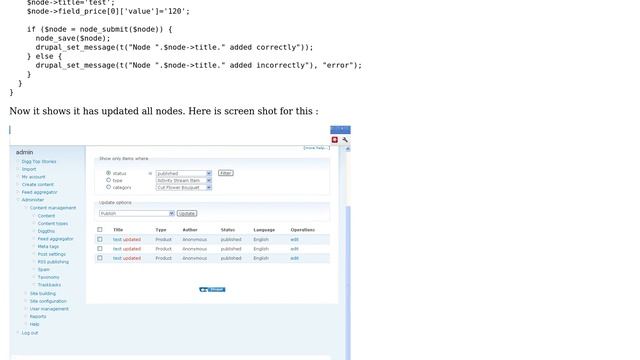Select the status filter radio button
Viewport: 640px width, 360px height.
pos(109,173)
